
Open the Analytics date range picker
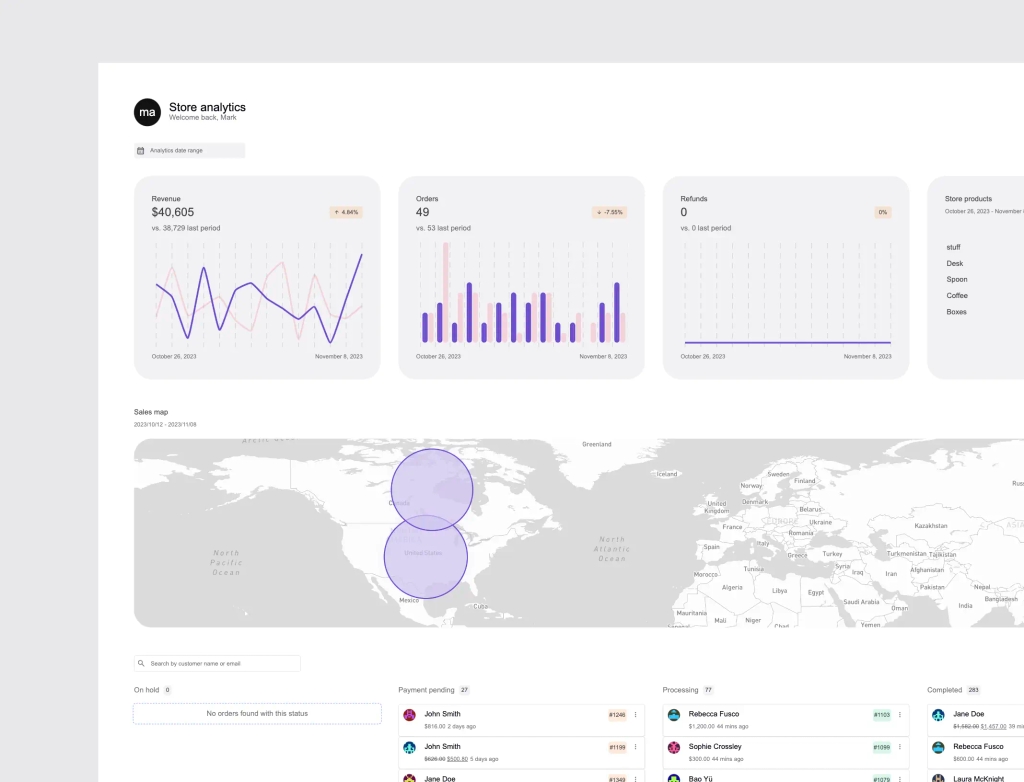coord(189,151)
